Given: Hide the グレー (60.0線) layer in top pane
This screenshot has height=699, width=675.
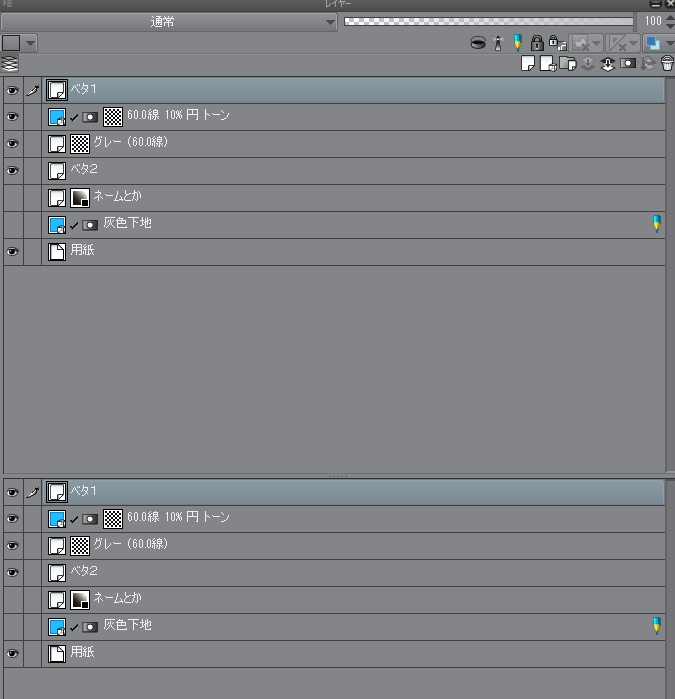Looking at the screenshot, I should (x=12, y=144).
